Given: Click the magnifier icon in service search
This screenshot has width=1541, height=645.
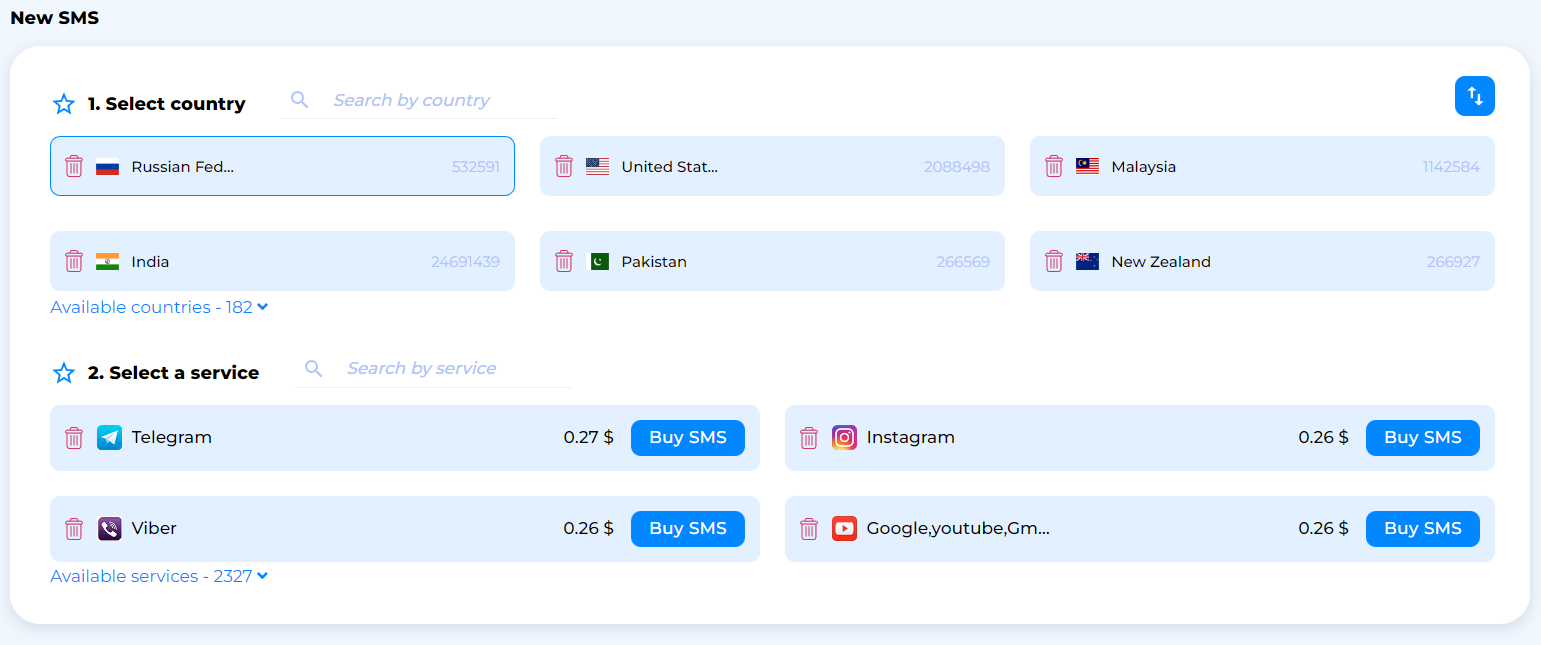Looking at the screenshot, I should (314, 368).
